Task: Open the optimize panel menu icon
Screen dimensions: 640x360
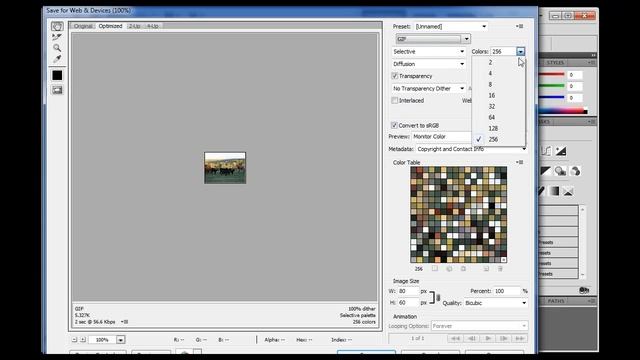Action: pos(520,27)
